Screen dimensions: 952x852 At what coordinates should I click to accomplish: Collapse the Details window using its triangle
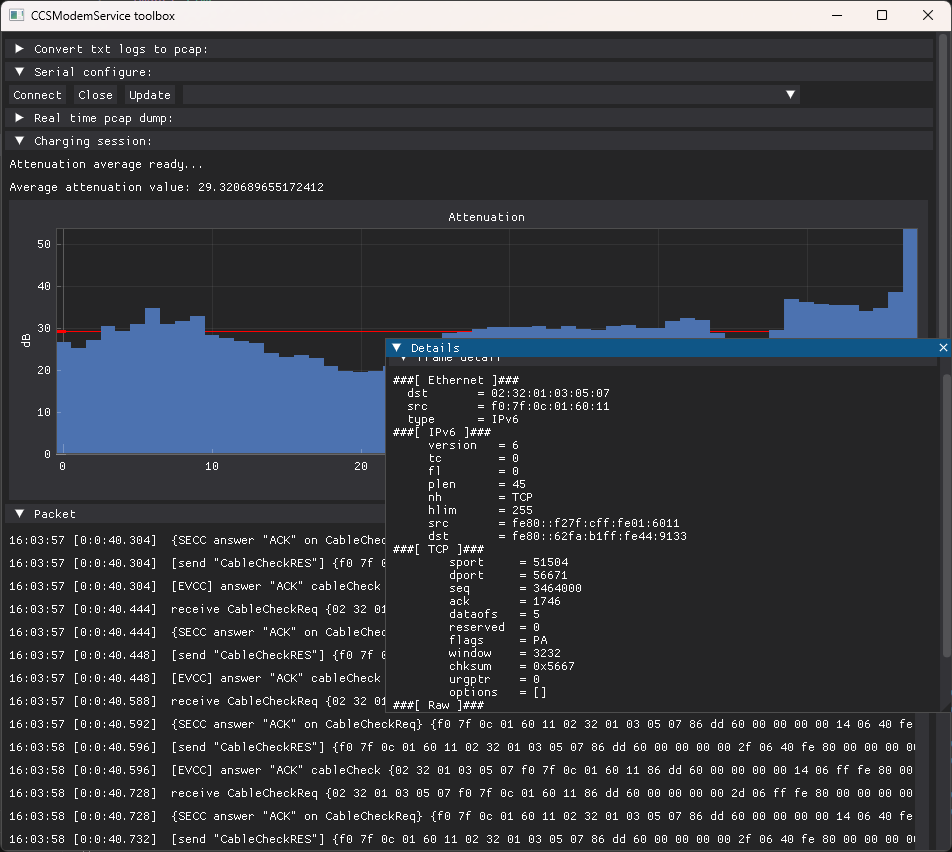(397, 348)
